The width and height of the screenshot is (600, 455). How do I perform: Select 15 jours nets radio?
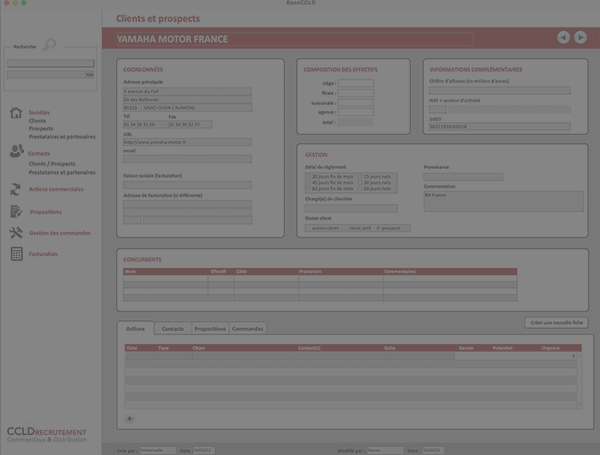tap(360, 176)
